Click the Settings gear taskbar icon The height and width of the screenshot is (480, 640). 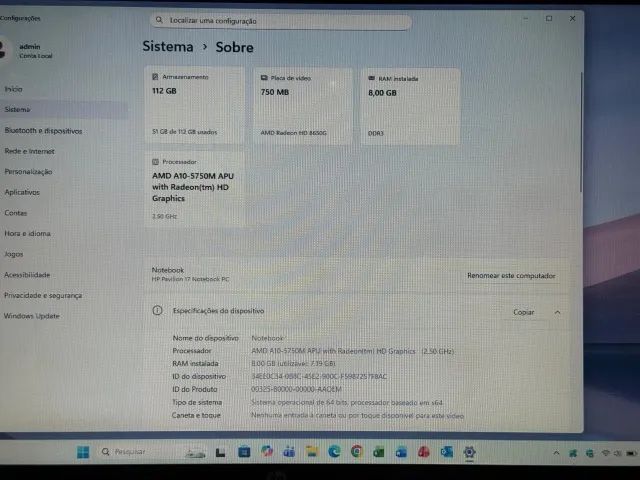469,452
